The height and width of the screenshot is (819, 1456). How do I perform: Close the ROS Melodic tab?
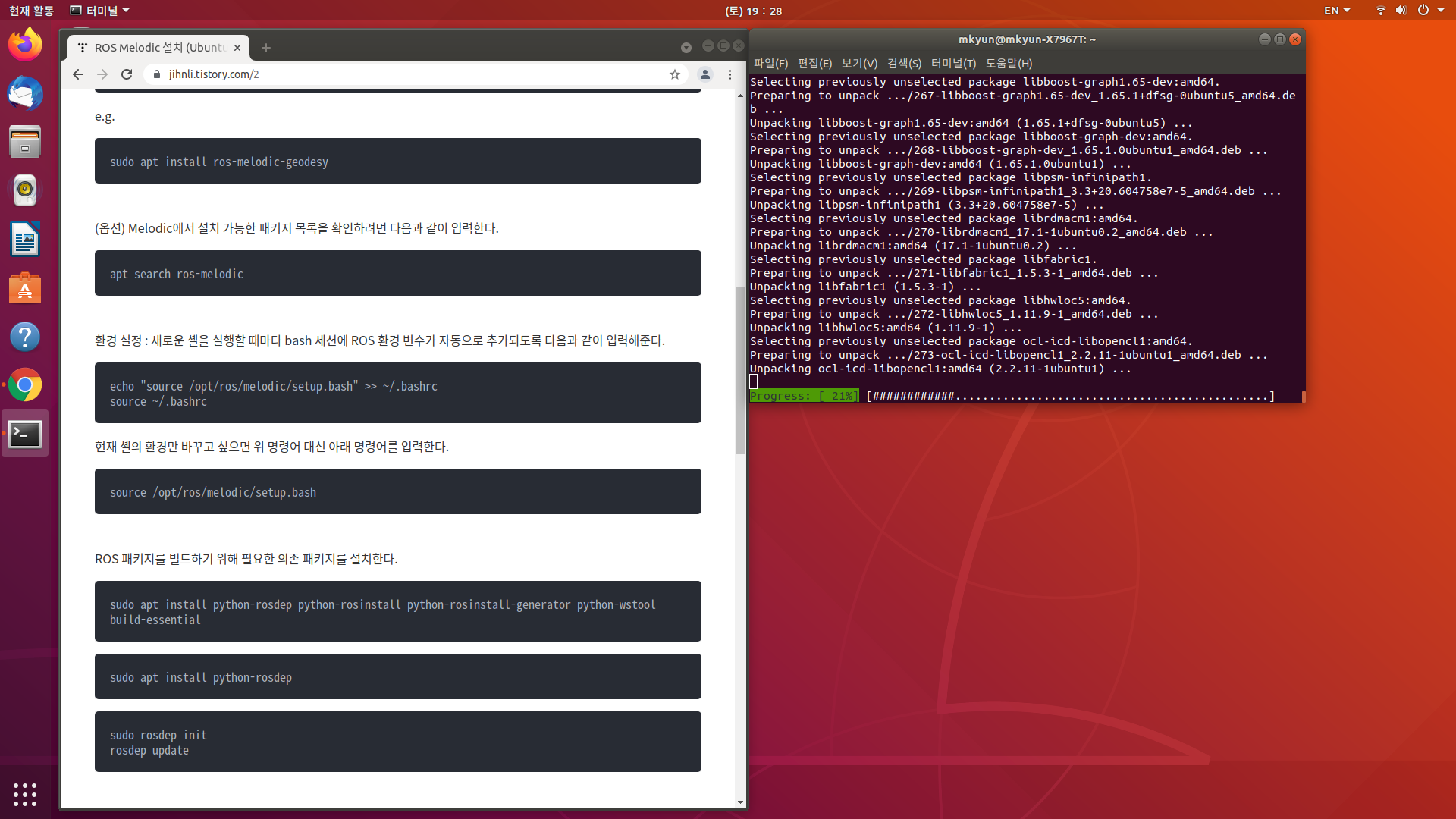click(x=237, y=48)
